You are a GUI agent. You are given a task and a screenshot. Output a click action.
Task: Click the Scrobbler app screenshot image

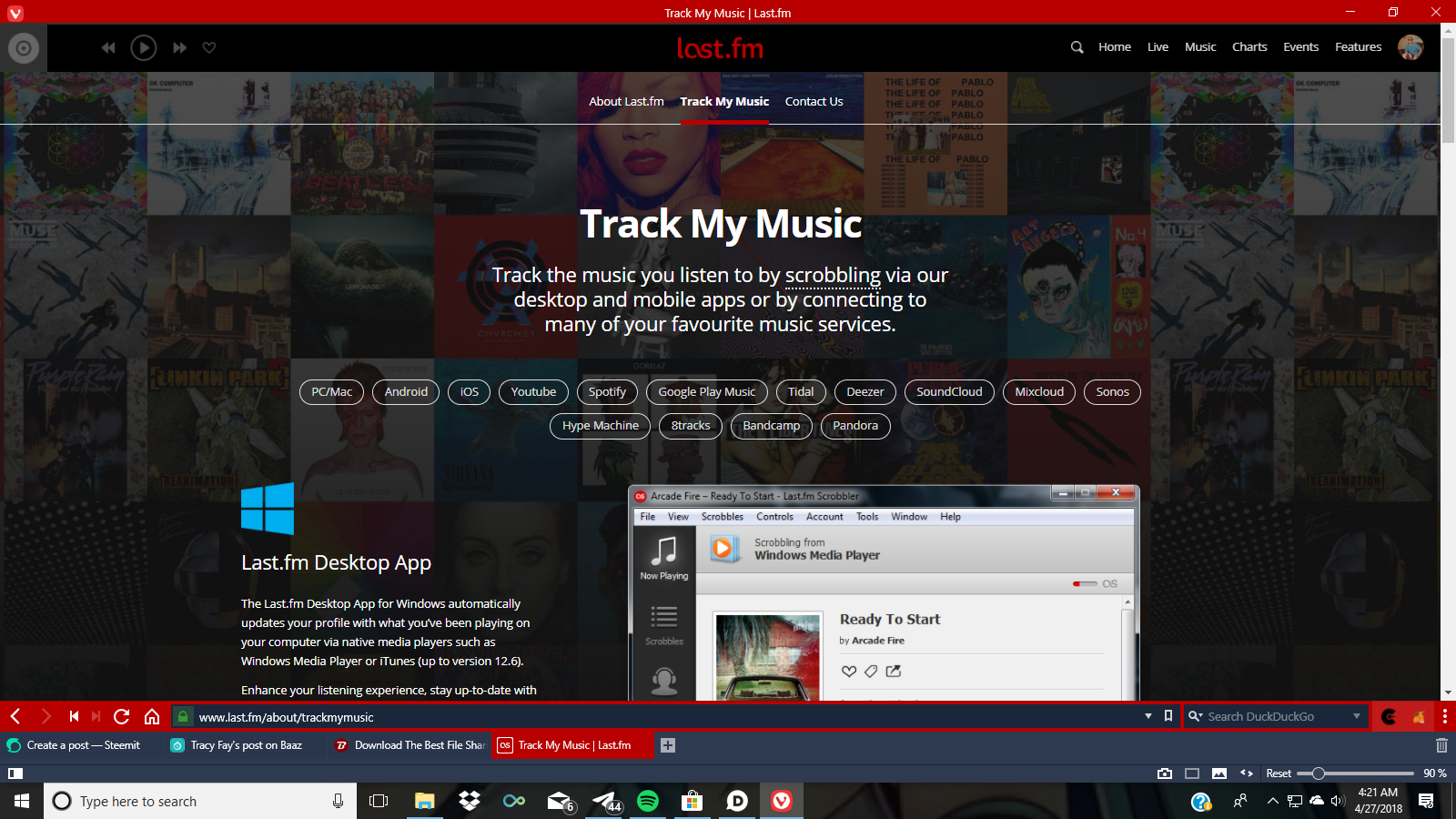click(x=884, y=592)
